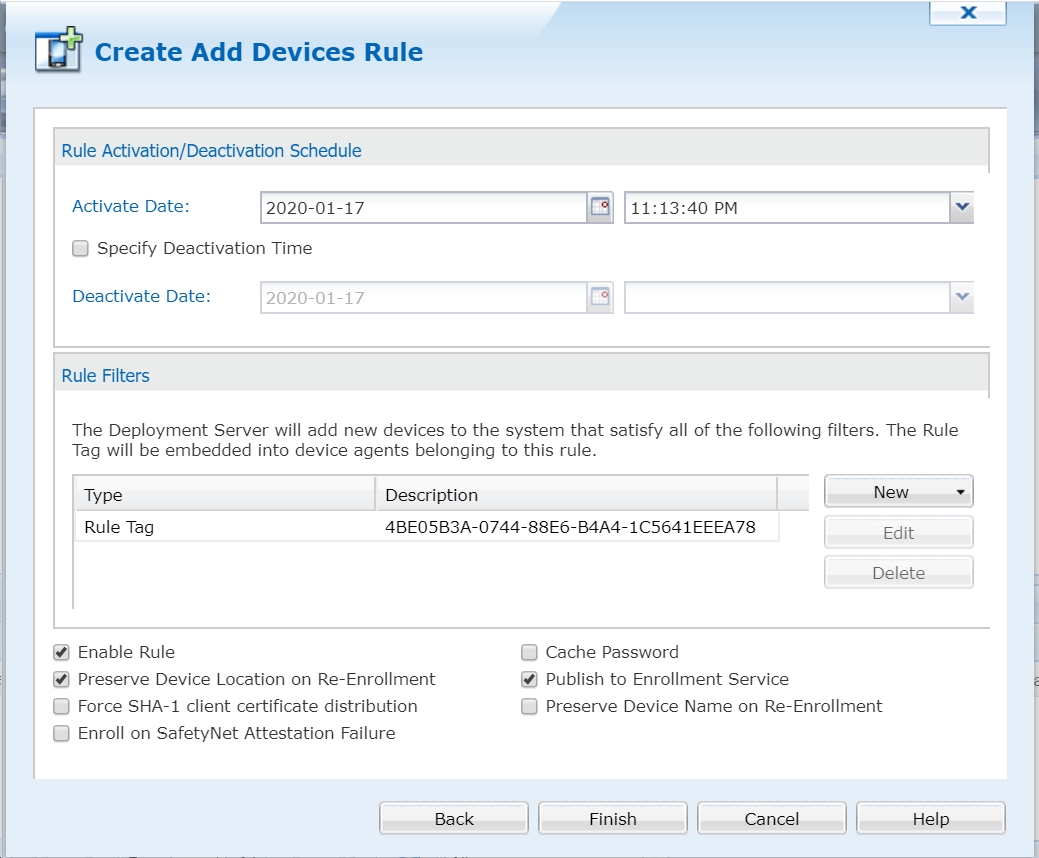Click the Deactivate Date calendar icon
Screen dimensions: 1039x858
coord(600,297)
